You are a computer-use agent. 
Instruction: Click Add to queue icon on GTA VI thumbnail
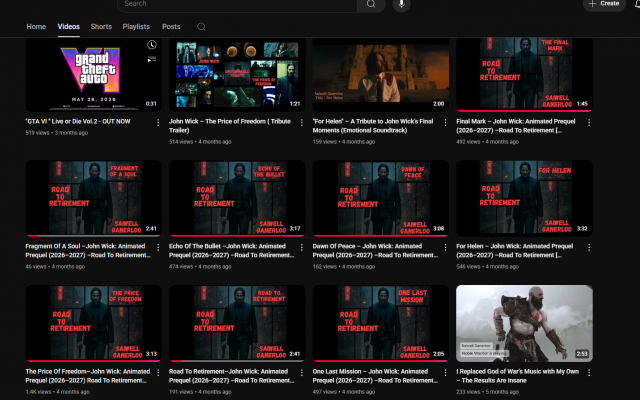[x=151, y=60]
